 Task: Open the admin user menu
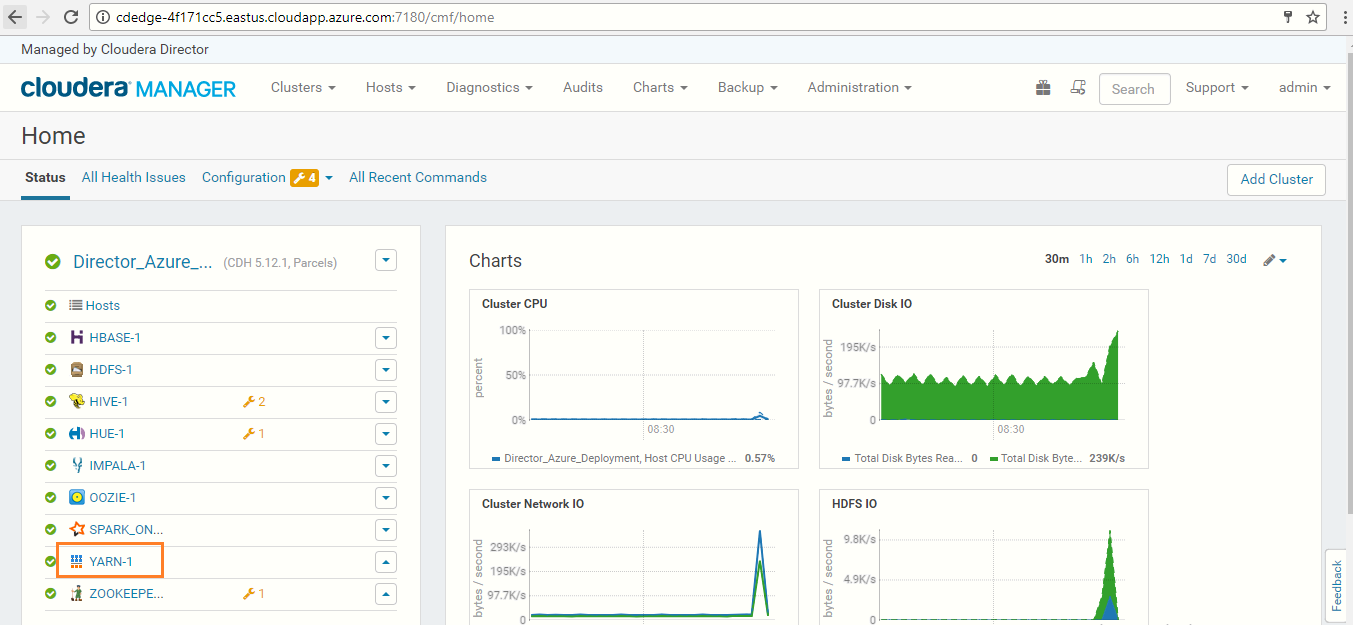[1304, 87]
